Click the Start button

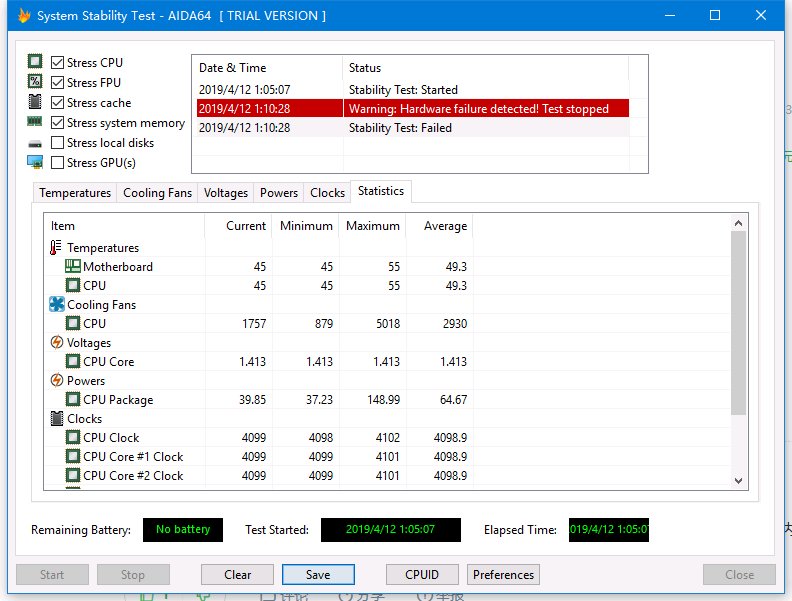click(x=52, y=575)
